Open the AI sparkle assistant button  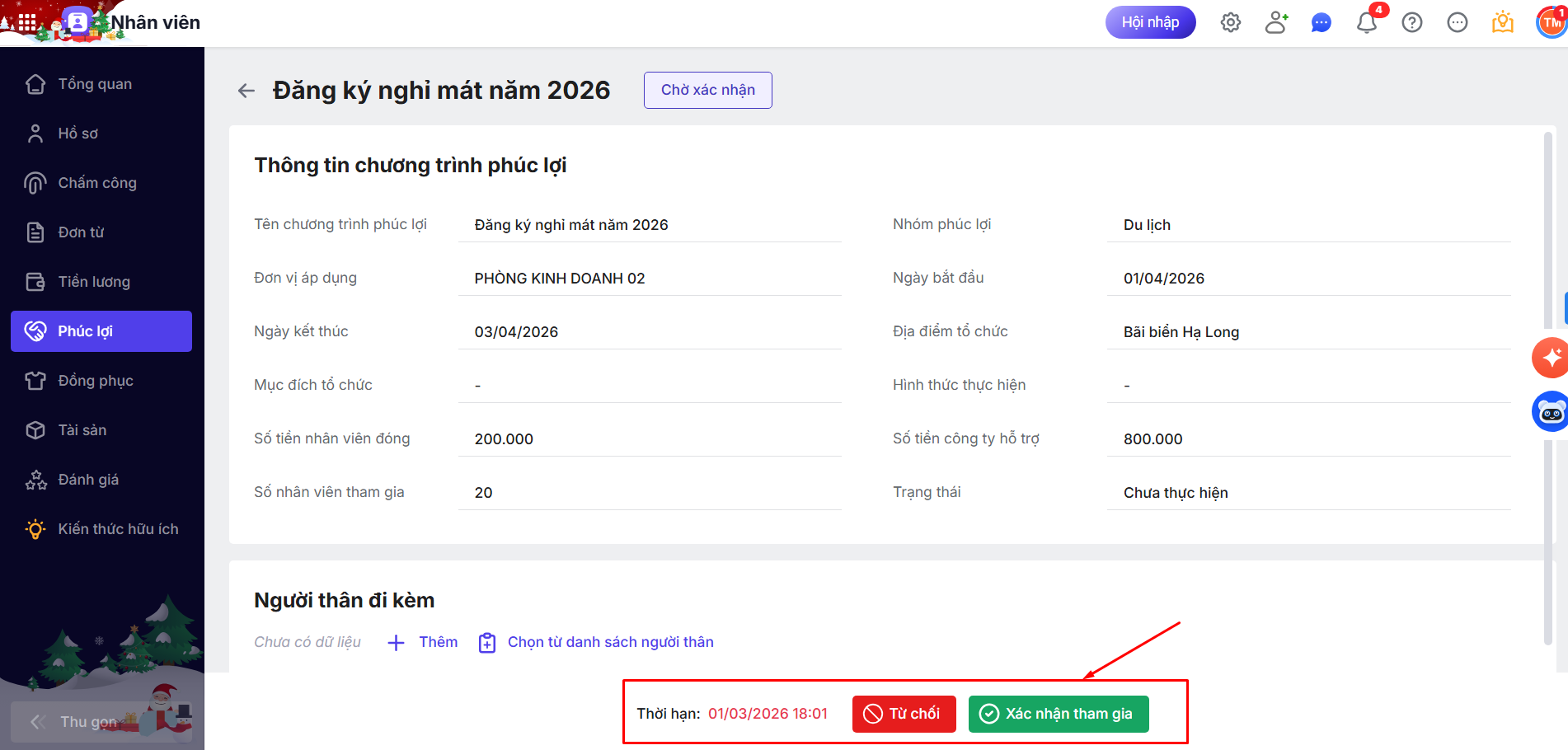click(x=1551, y=358)
